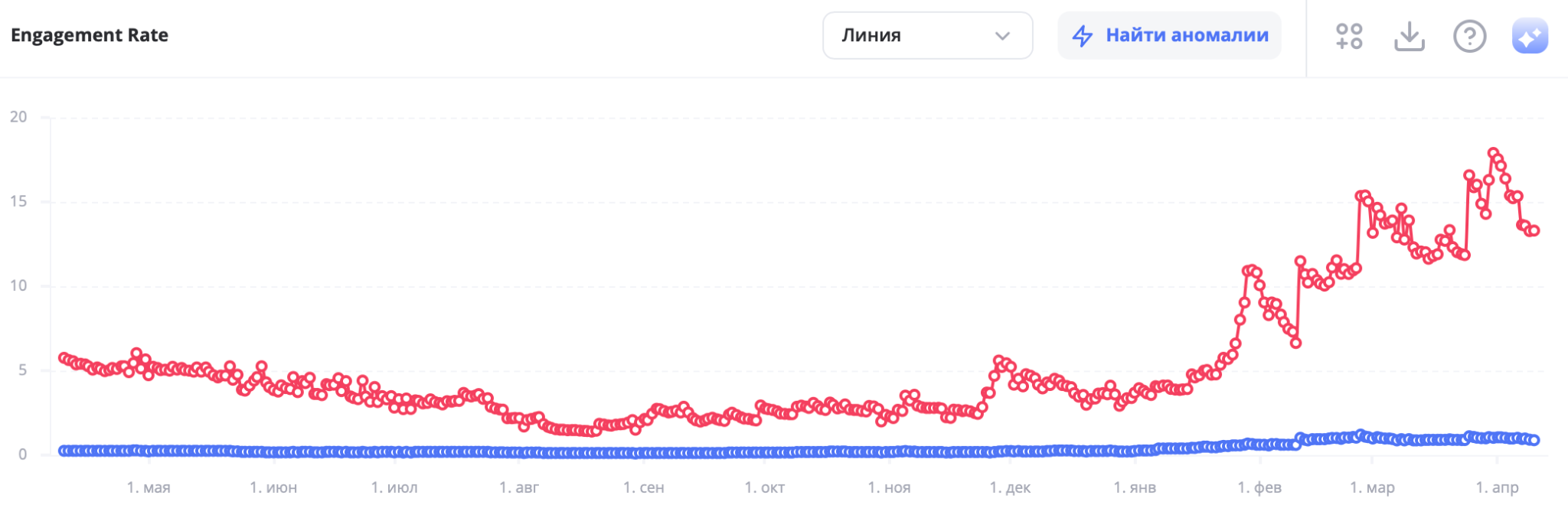Viewport: 1568px width, 518px height.
Task: Click the "1. мая" x-axis label
Action: [x=149, y=487]
